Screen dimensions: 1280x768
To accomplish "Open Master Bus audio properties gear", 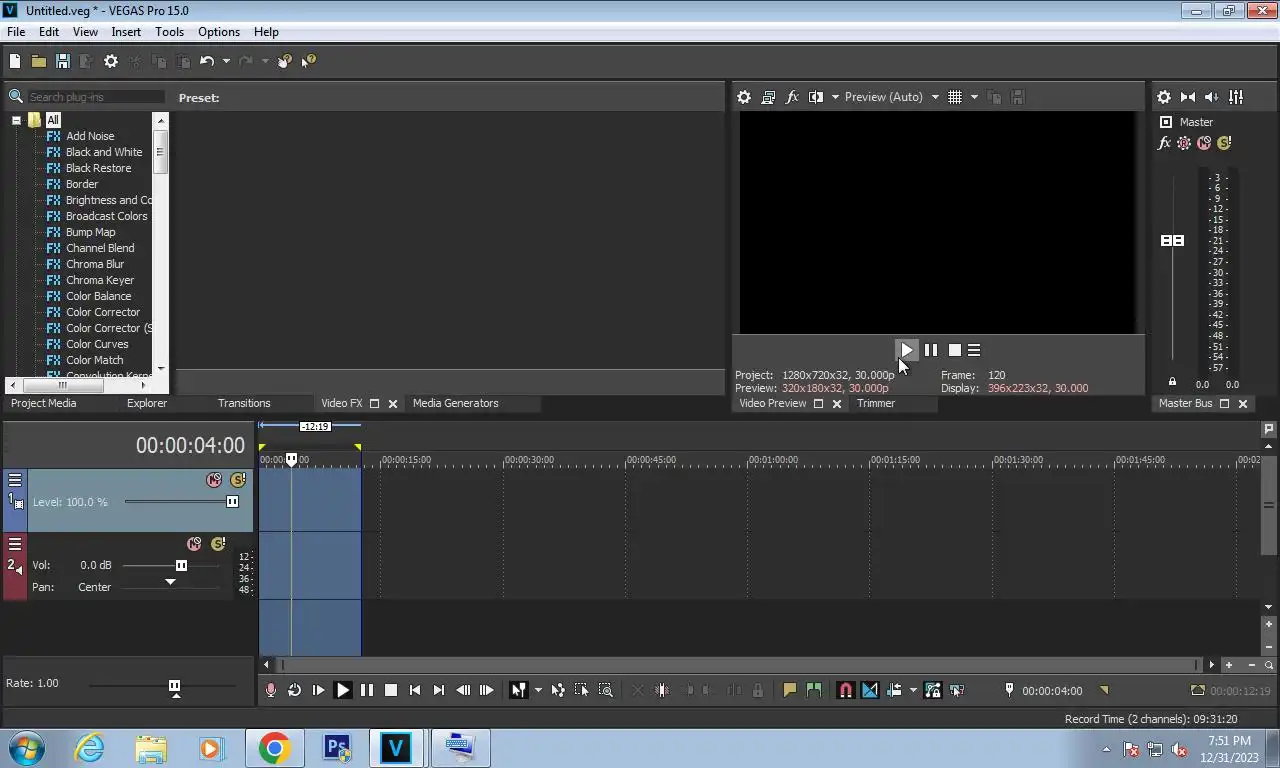I will click(x=1164, y=97).
